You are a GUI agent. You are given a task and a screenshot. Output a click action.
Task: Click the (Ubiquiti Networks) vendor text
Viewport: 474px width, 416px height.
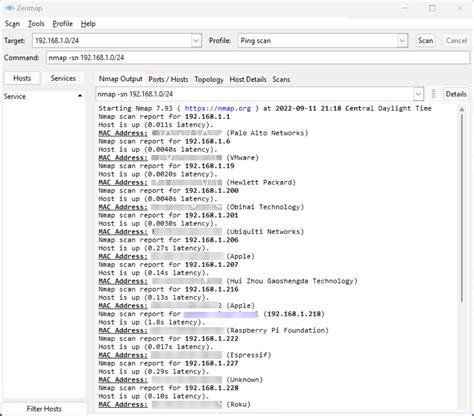pyautogui.click(x=265, y=232)
